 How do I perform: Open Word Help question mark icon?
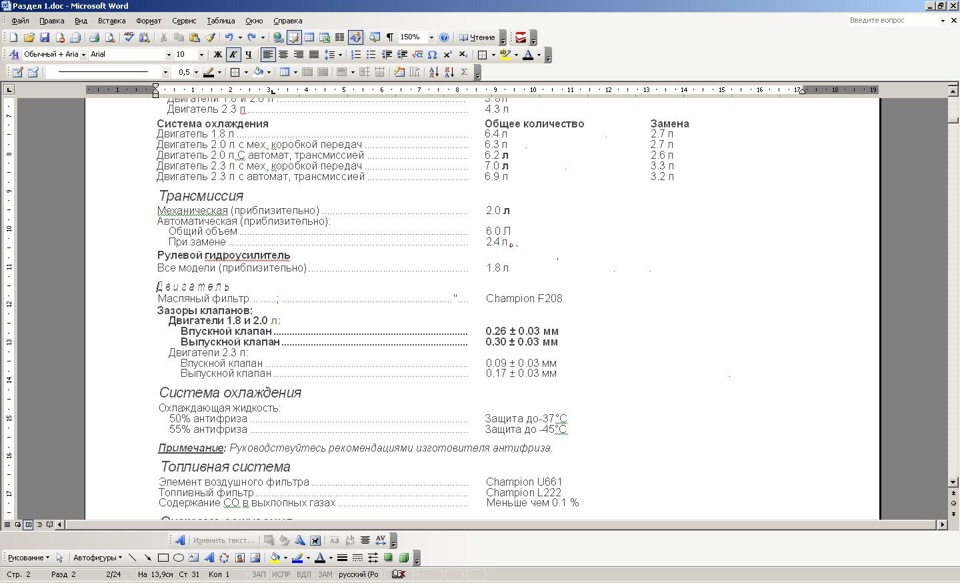(444, 37)
